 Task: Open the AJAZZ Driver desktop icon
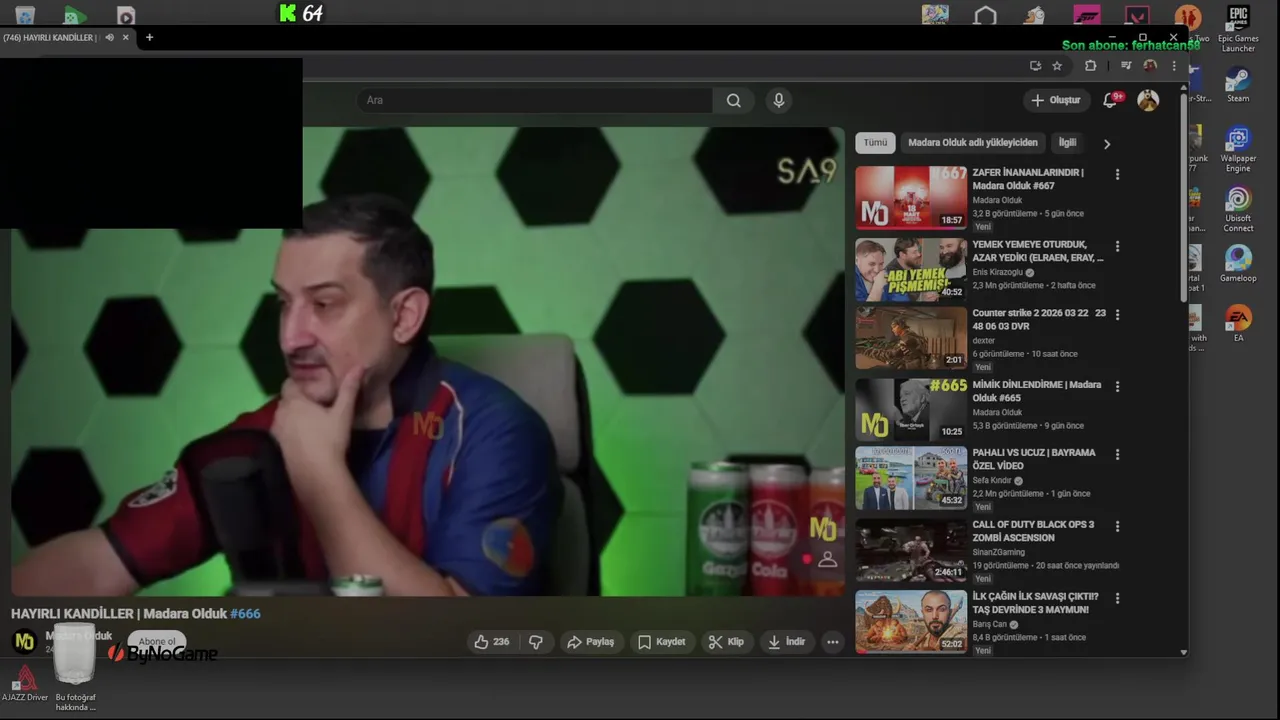click(x=24, y=684)
